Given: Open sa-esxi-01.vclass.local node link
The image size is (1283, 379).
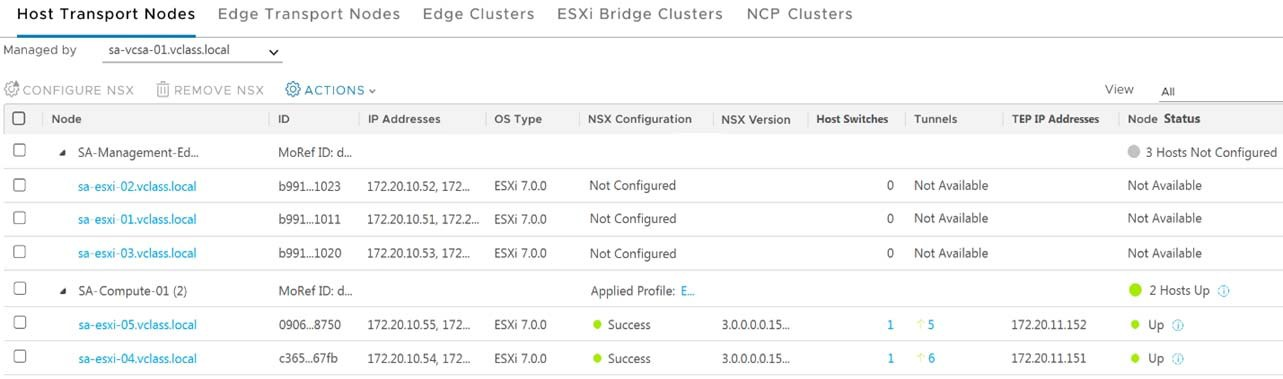Looking at the screenshot, I should tap(137, 219).
